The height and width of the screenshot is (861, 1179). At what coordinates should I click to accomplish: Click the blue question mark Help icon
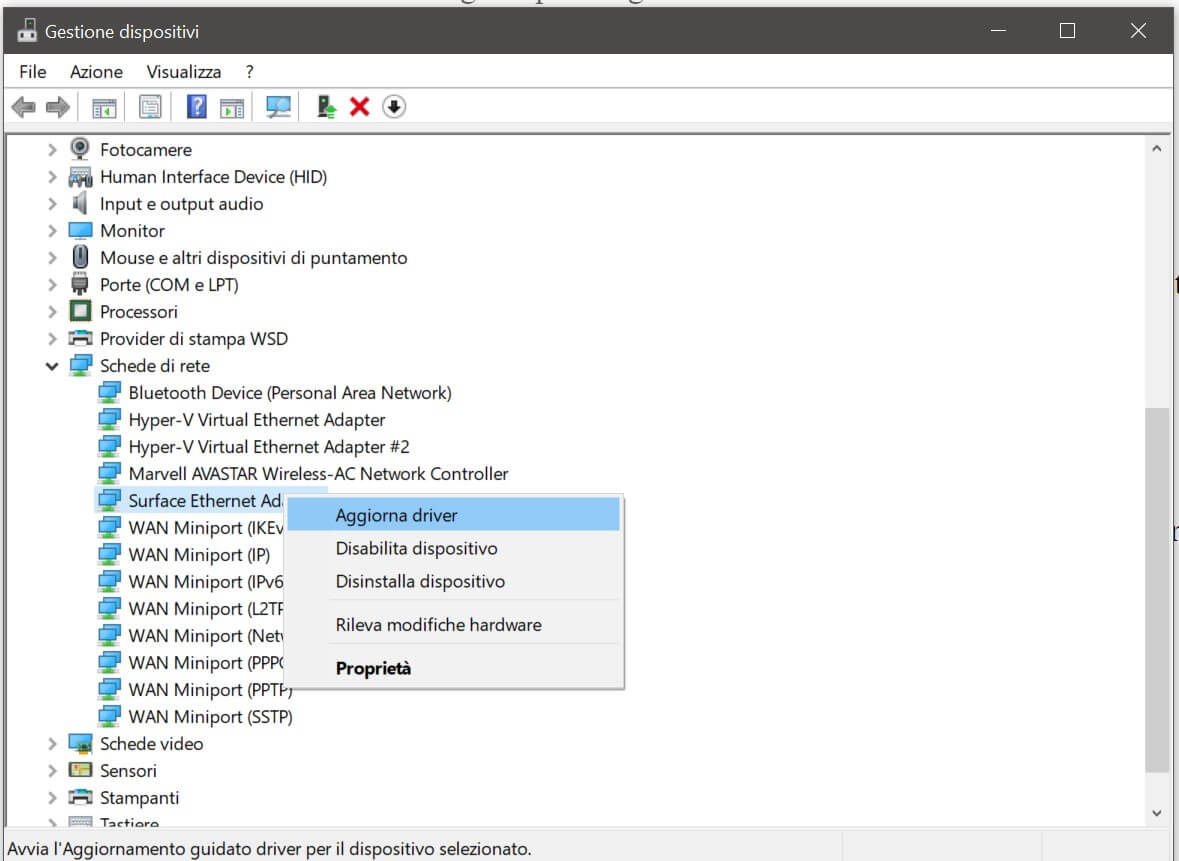(x=197, y=107)
